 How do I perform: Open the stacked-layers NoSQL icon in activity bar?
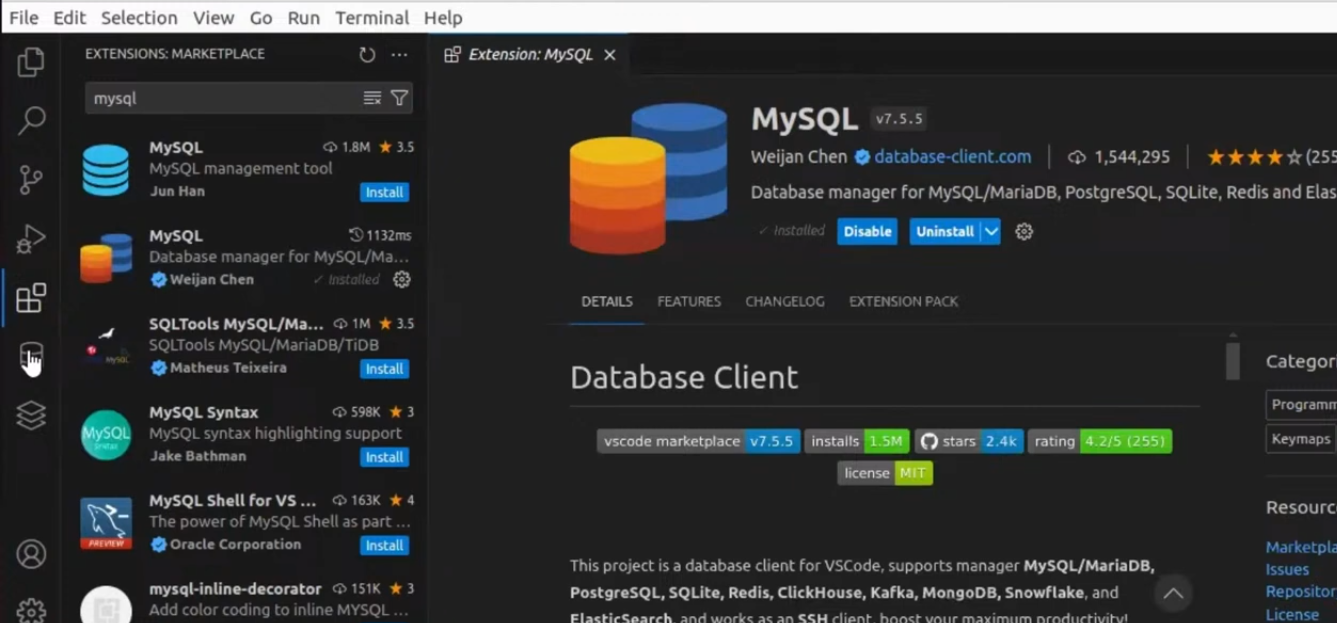click(x=31, y=415)
